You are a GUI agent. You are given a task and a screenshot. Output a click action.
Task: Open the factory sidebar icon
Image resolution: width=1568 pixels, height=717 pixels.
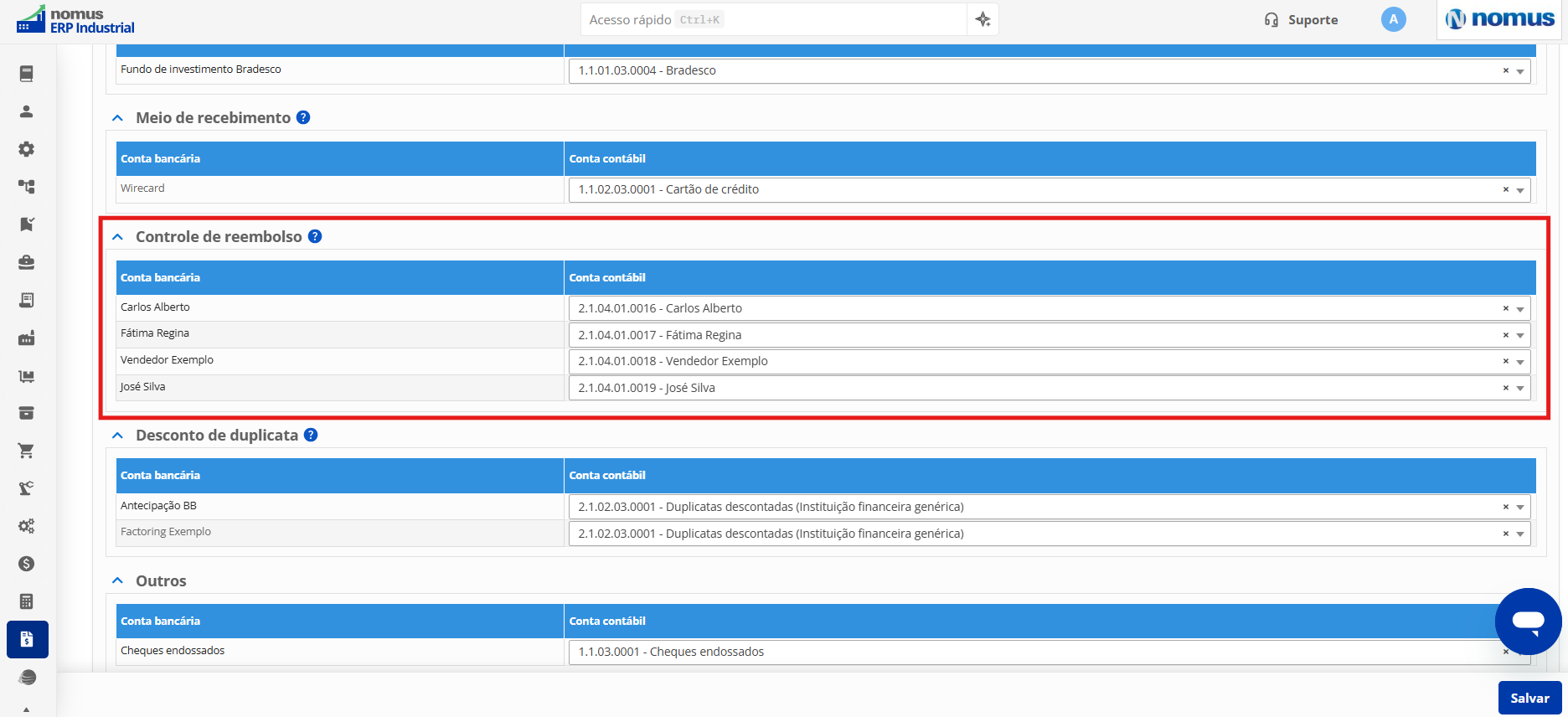click(27, 338)
